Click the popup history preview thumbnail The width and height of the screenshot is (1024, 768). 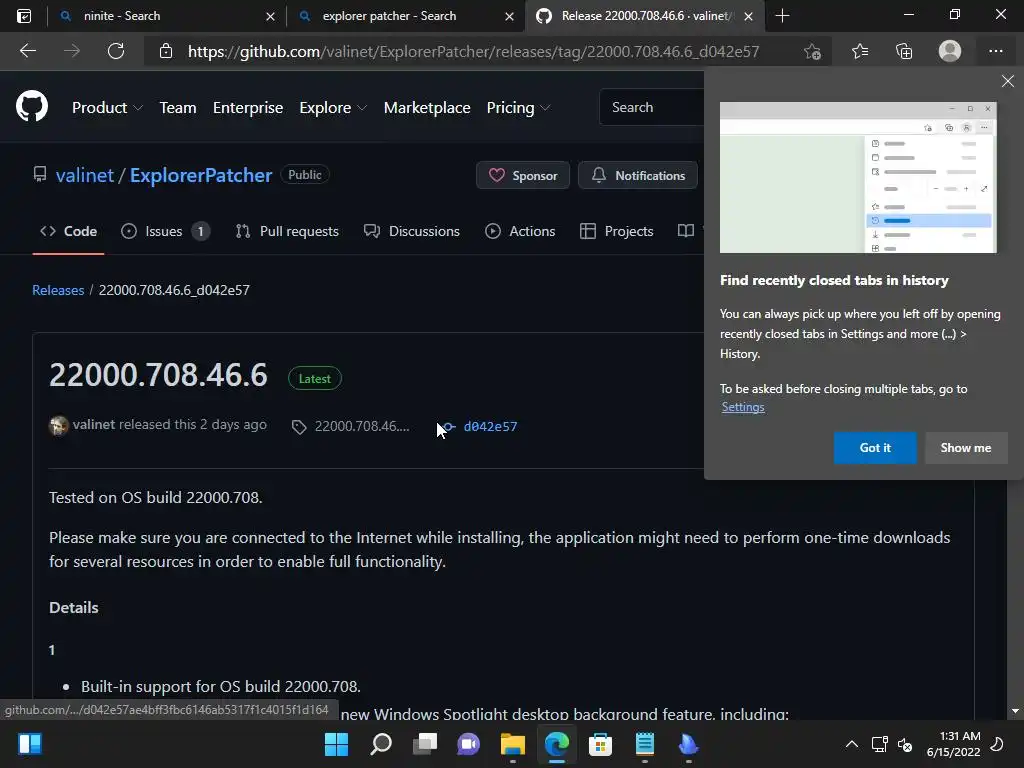click(858, 177)
